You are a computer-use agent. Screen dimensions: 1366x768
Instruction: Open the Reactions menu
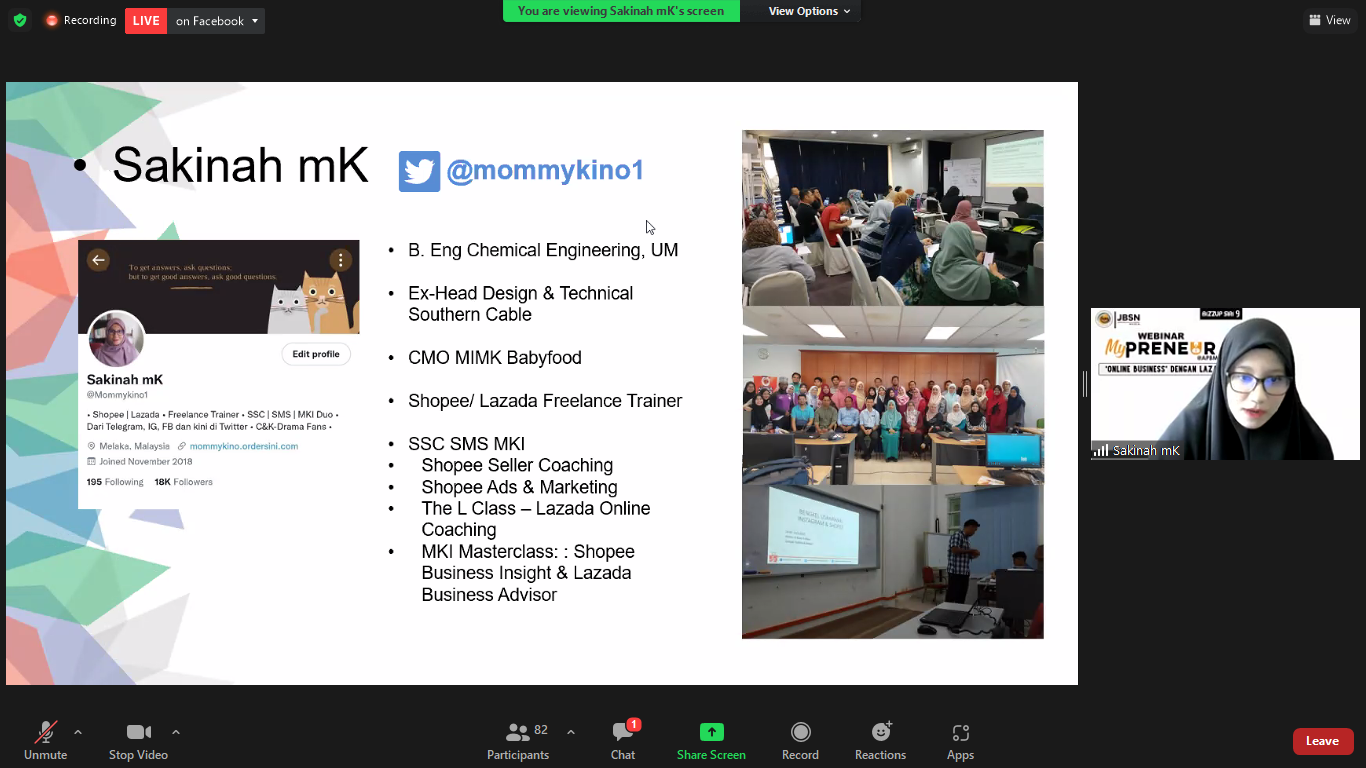(880, 740)
